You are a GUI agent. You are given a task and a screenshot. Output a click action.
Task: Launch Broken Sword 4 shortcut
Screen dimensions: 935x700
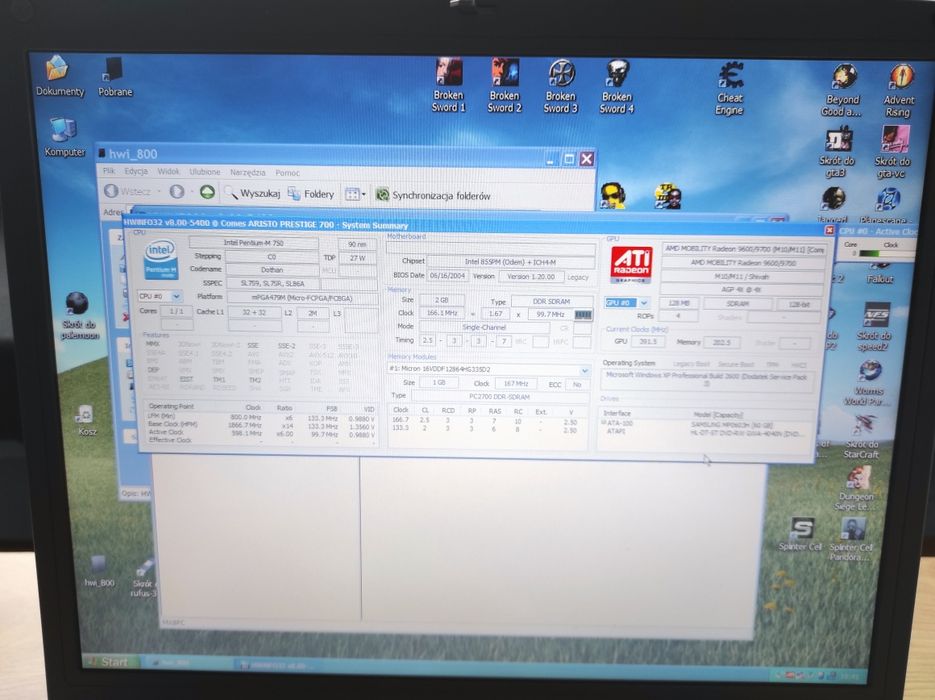click(617, 86)
